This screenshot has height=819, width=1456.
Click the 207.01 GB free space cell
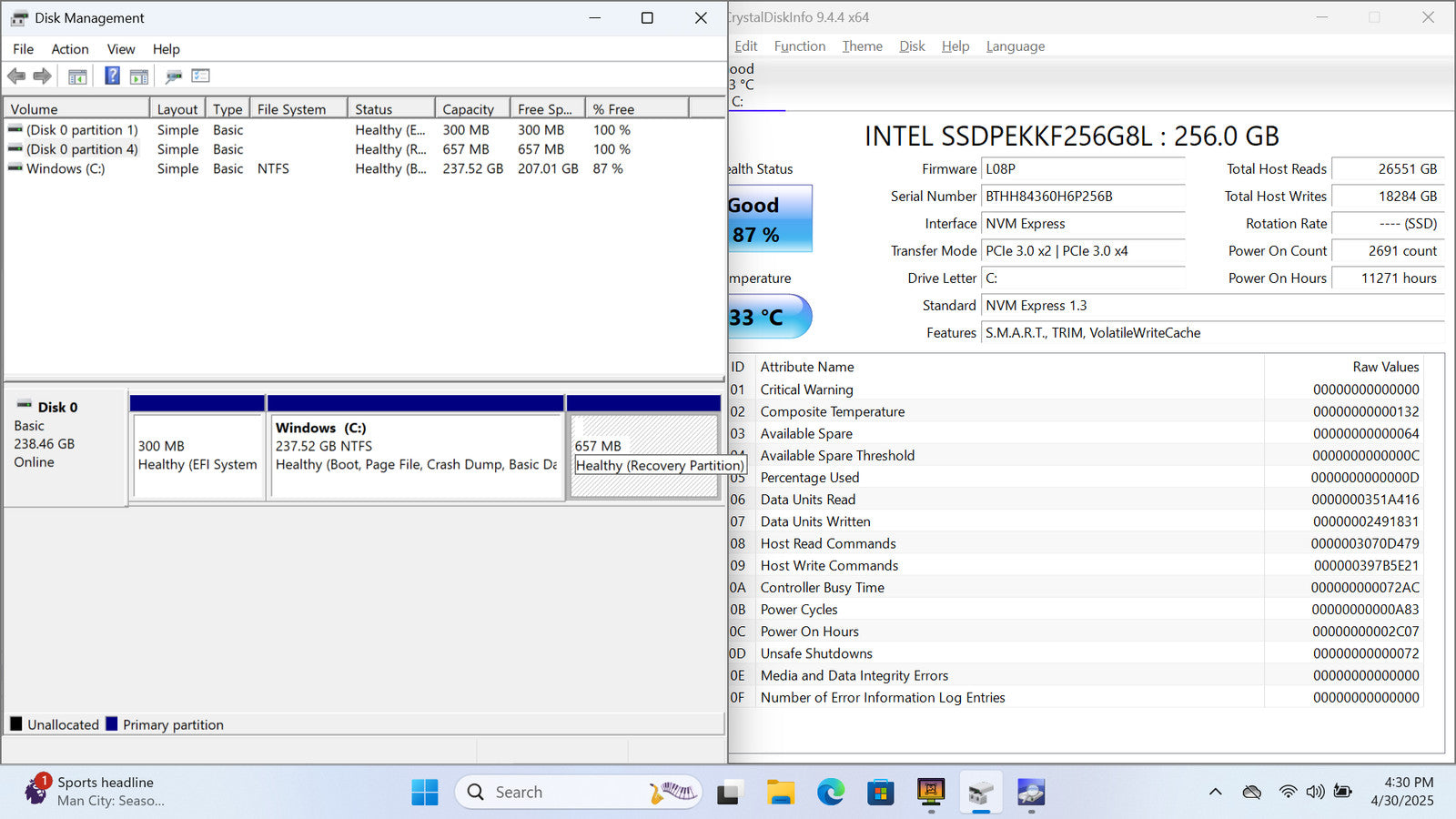pyautogui.click(x=548, y=168)
